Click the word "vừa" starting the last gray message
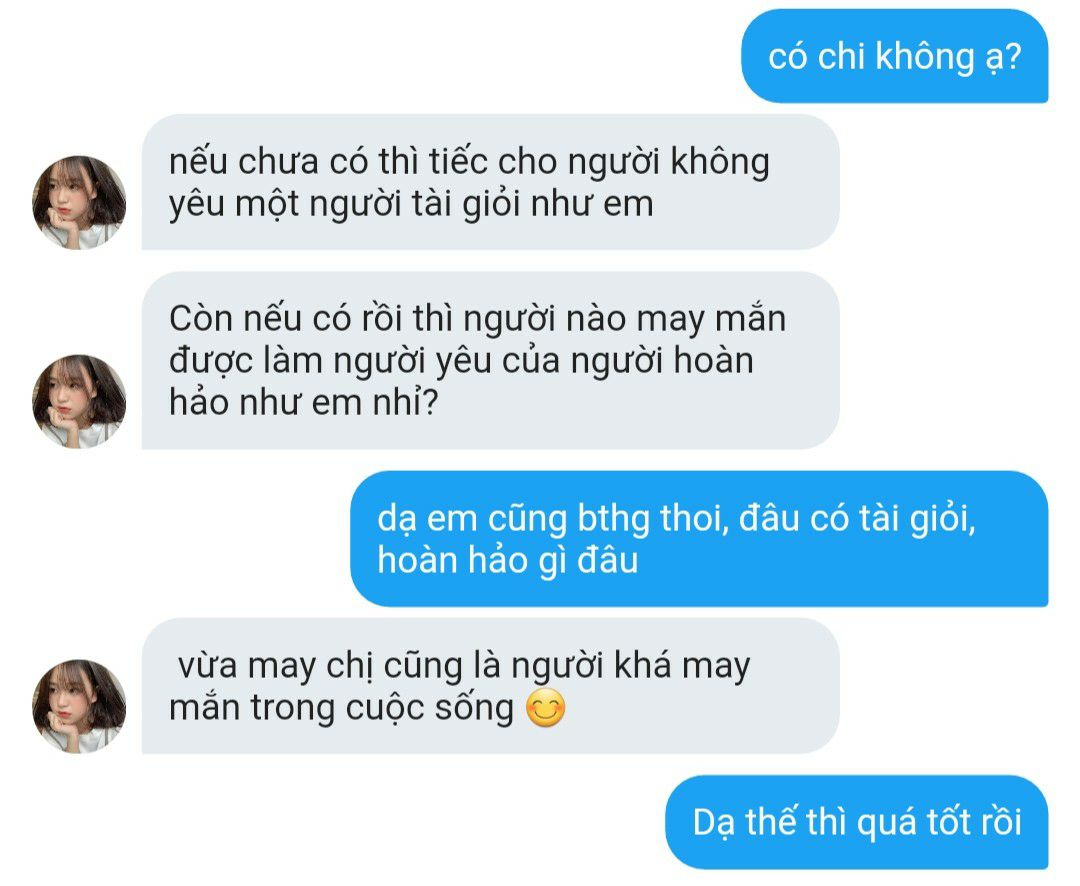 (x=207, y=667)
